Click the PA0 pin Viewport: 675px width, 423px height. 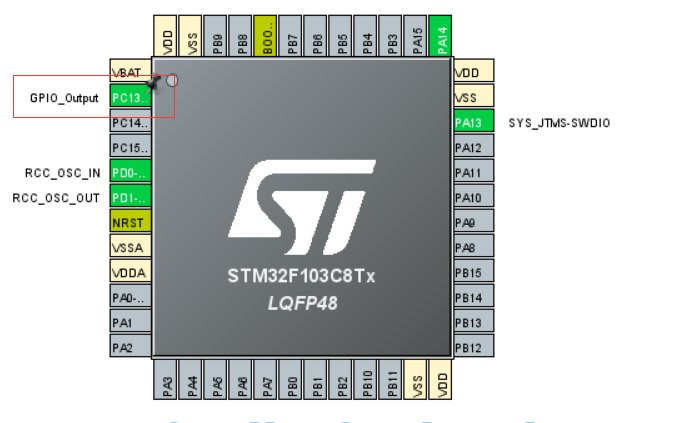tap(130, 297)
